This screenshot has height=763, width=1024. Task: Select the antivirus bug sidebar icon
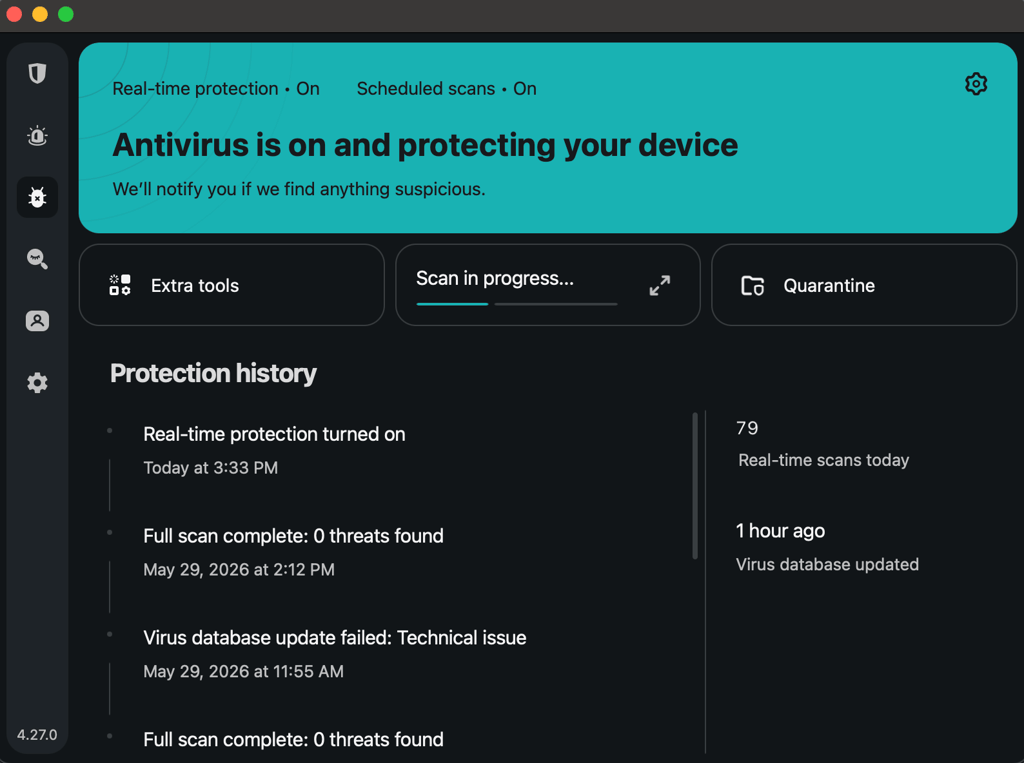pyautogui.click(x=37, y=197)
